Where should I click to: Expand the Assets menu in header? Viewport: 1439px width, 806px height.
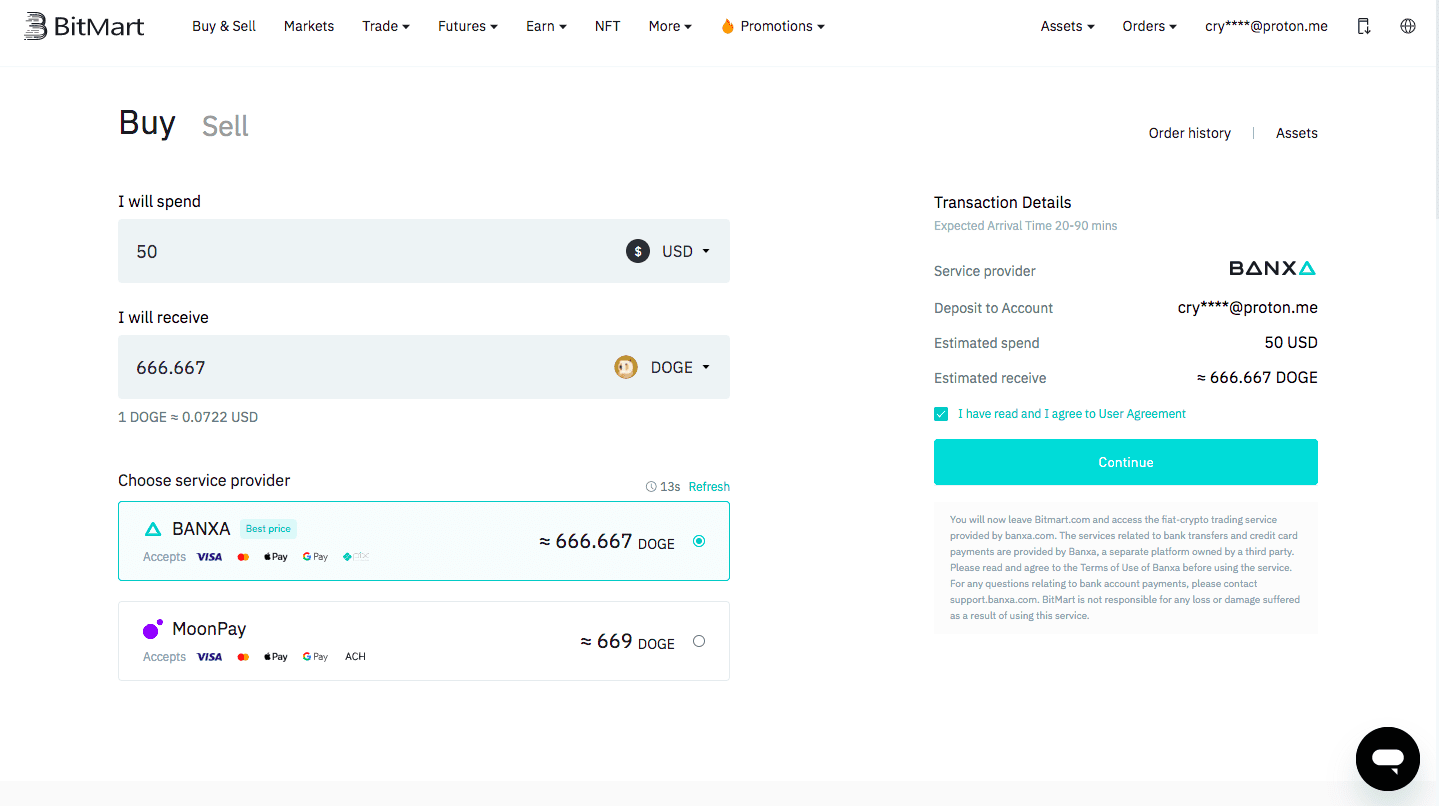pyautogui.click(x=1067, y=26)
